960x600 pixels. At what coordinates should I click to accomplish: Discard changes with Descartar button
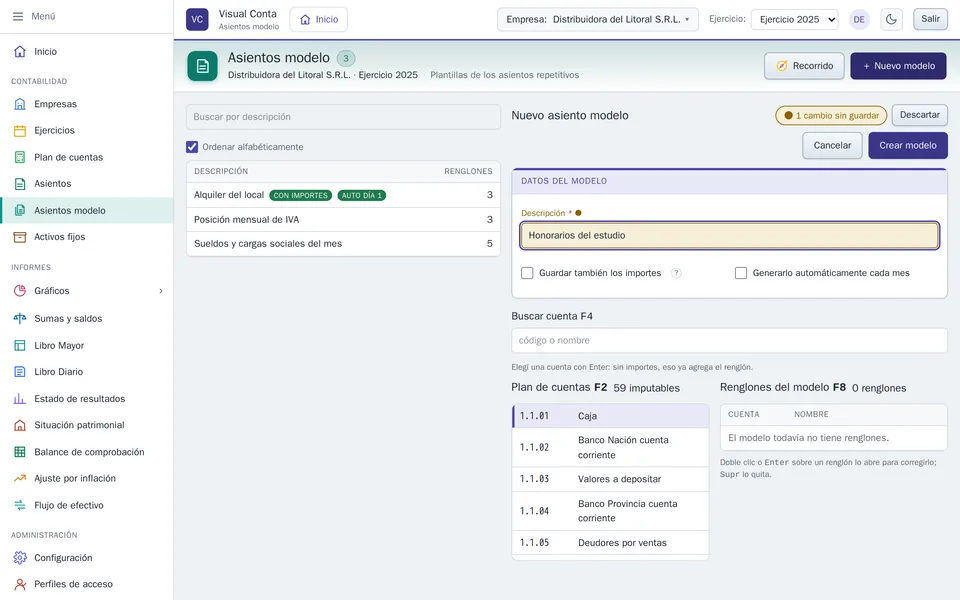[920, 115]
